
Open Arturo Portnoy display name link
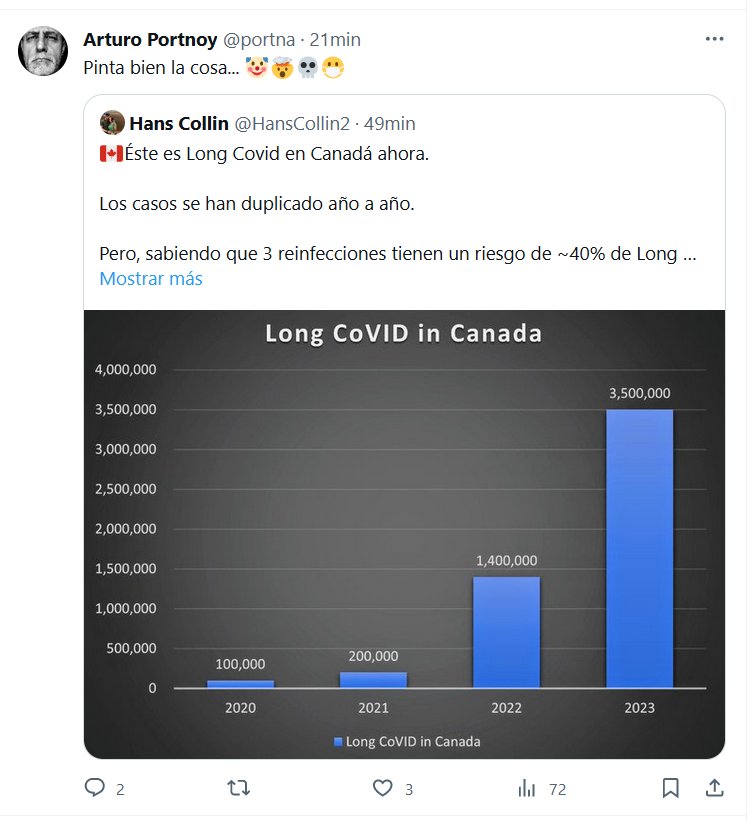(x=150, y=40)
